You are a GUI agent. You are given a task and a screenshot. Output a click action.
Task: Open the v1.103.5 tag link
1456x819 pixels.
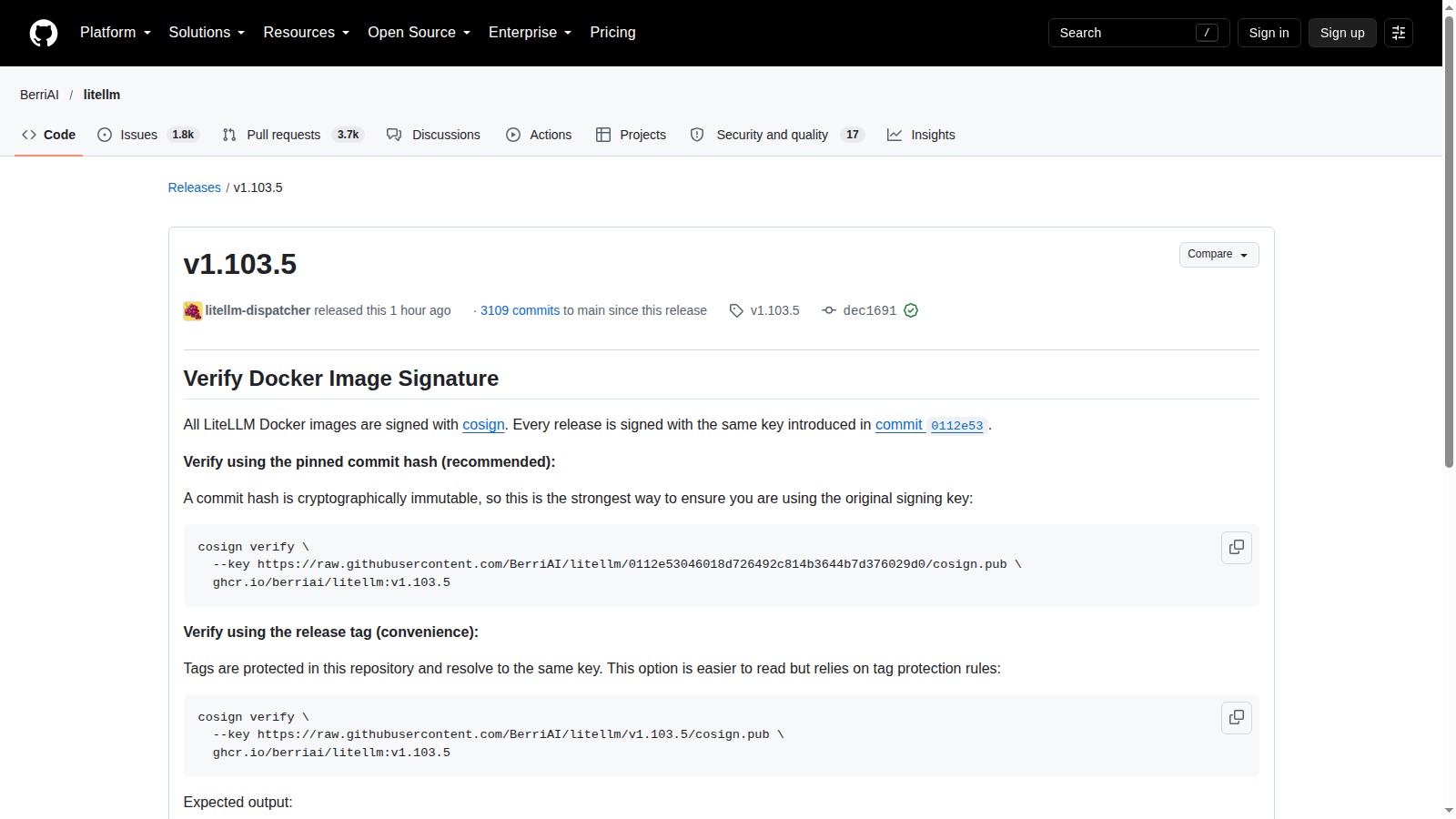[774, 310]
